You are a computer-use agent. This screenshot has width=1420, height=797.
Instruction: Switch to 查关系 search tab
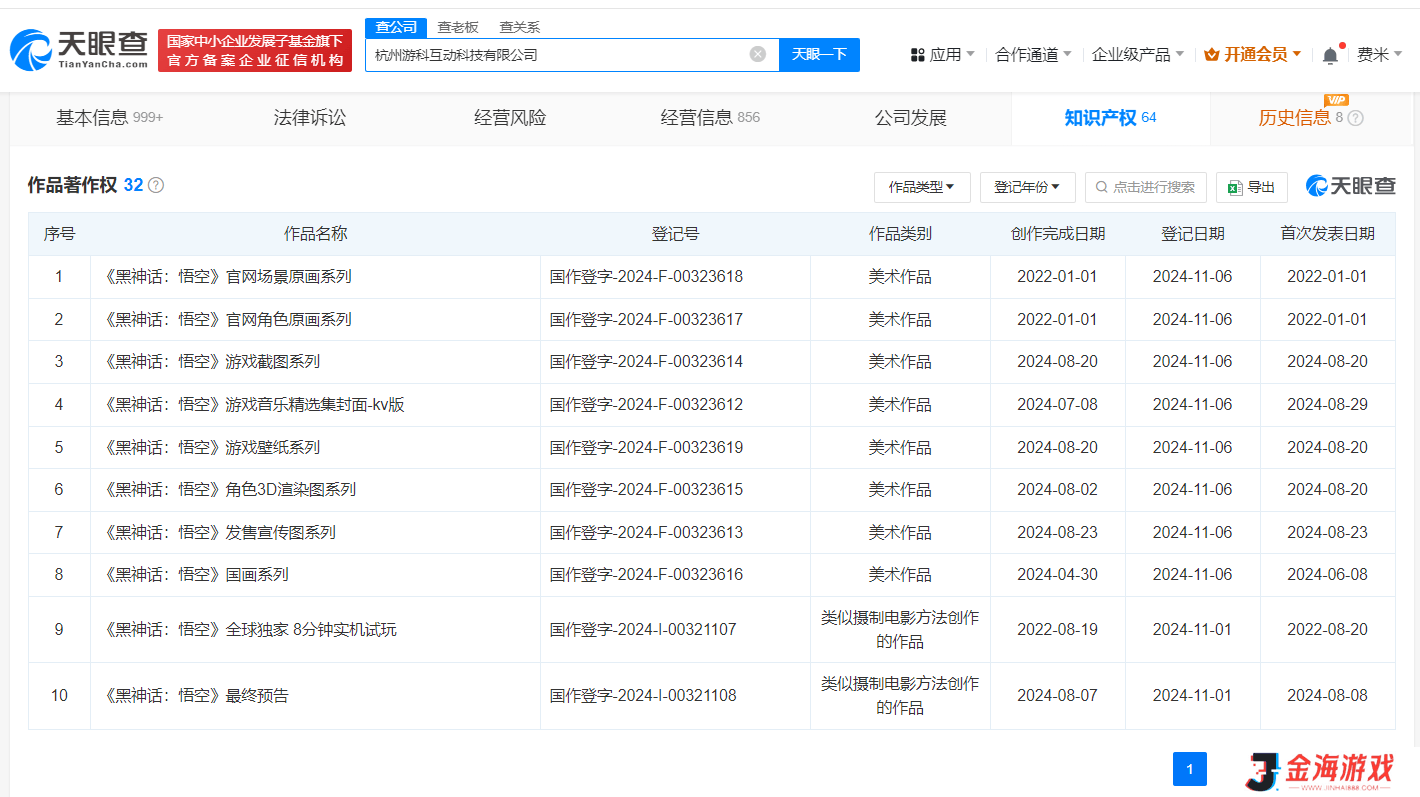[519, 27]
